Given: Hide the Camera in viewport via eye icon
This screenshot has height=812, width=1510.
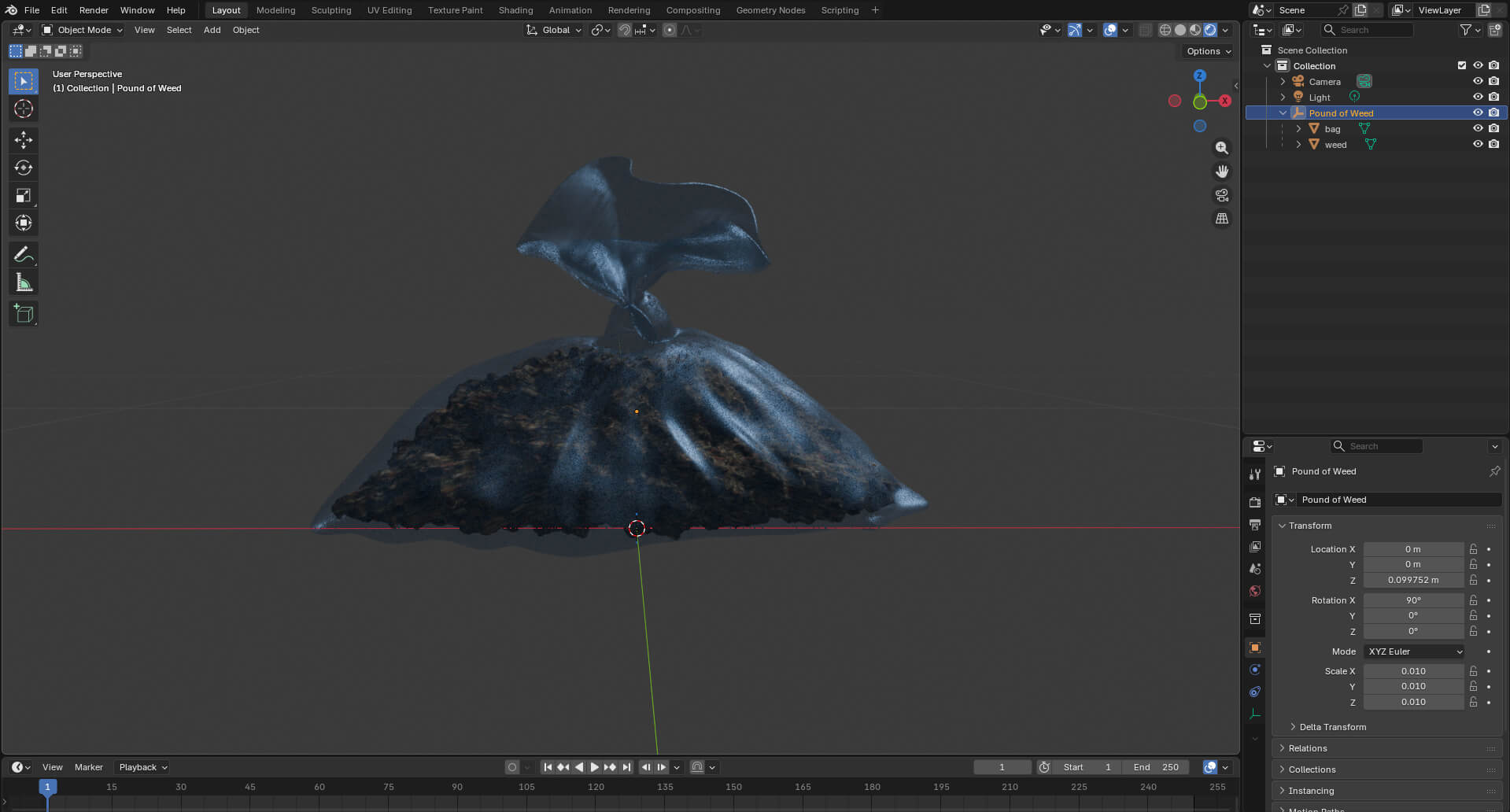Looking at the screenshot, I should [1478, 81].
